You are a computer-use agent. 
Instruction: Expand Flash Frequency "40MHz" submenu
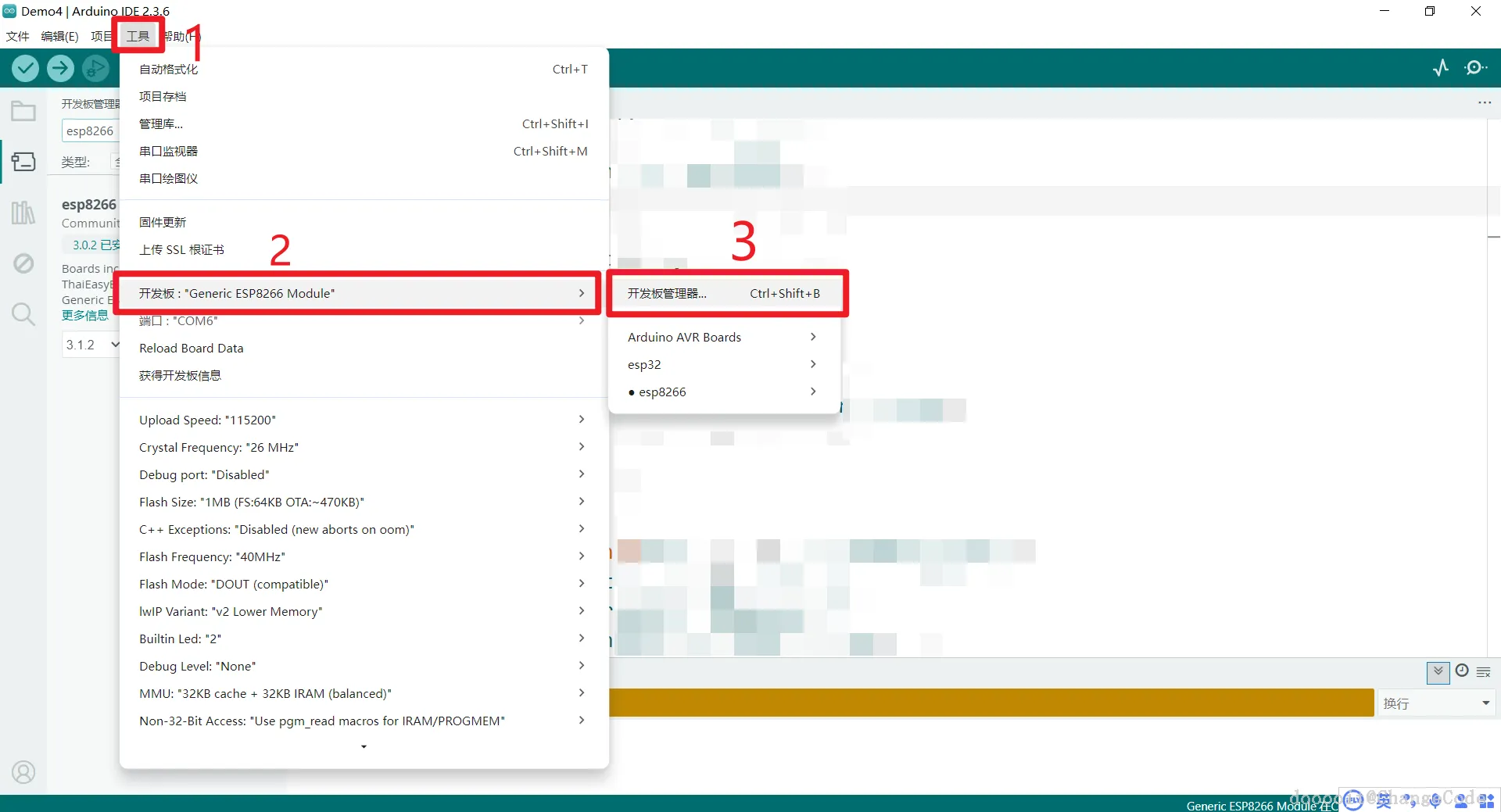pos(364,557)
